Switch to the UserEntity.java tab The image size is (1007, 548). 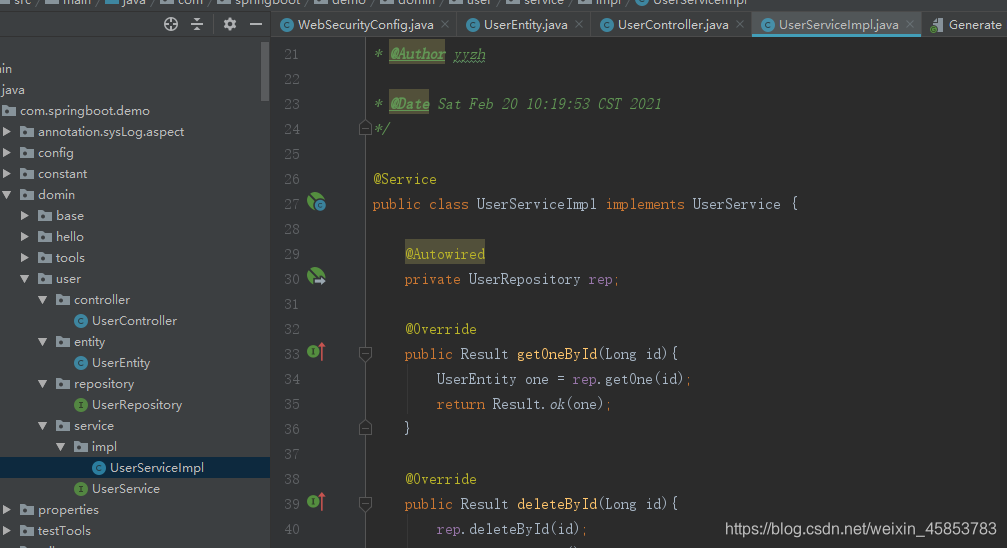tap(525, 24)
